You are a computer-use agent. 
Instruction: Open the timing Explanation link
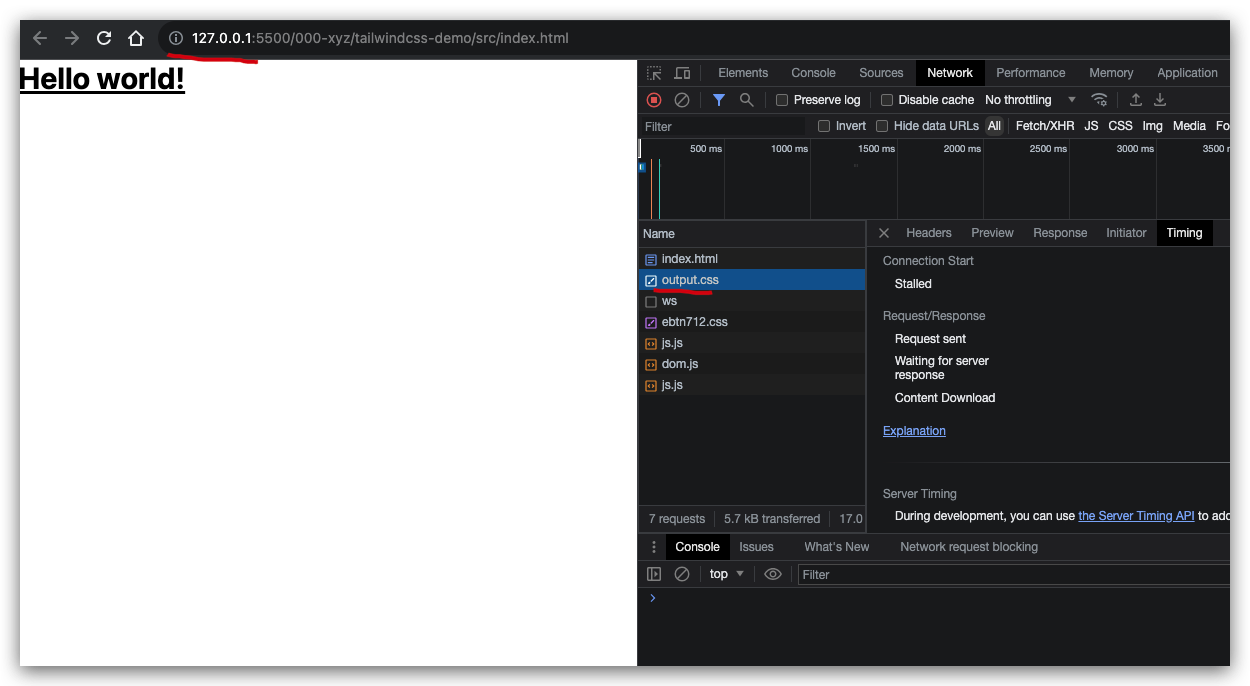[914, 431]
